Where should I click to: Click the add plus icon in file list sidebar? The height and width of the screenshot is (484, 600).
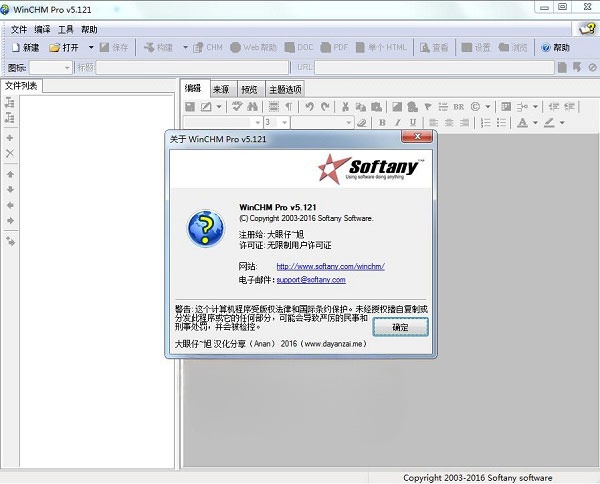(10, 137)
